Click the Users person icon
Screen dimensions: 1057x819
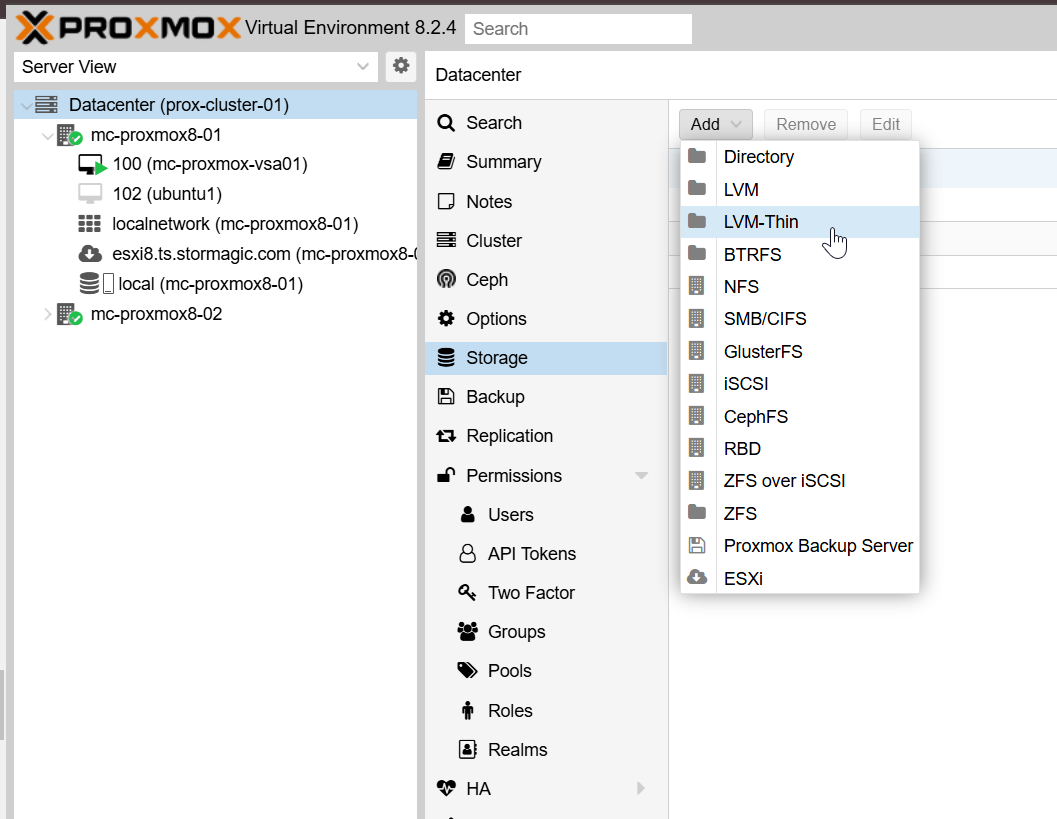coord(468,514)
